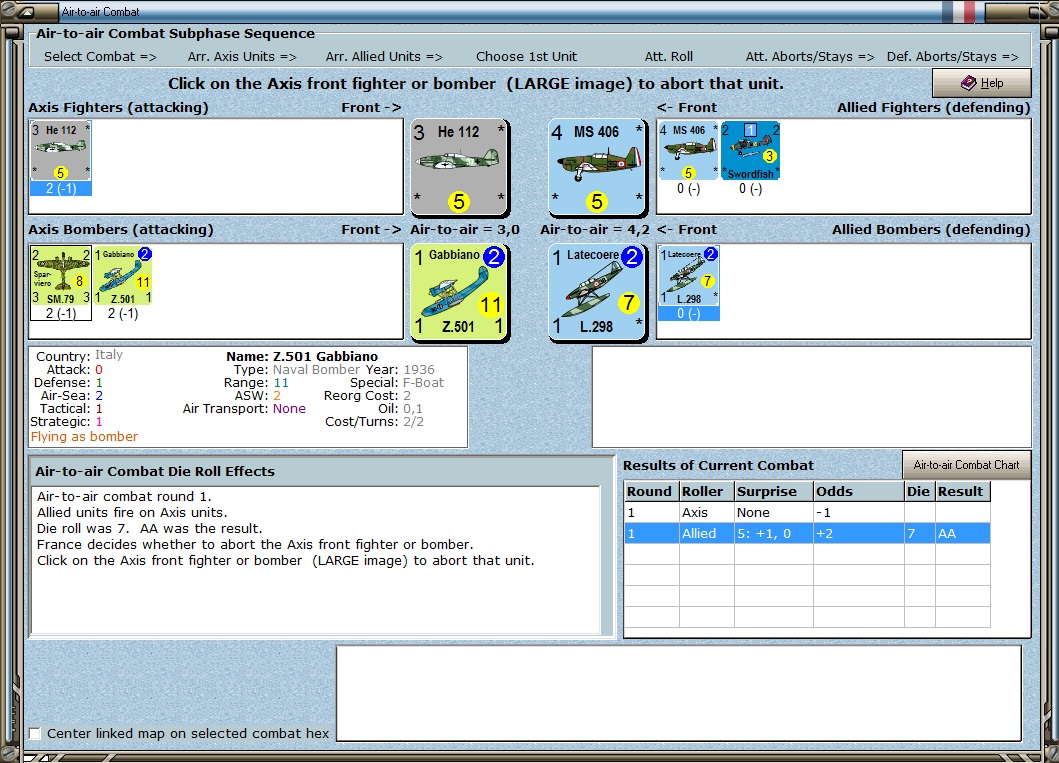Click the Die column header
The image size is (1059, 763).
(x=919, y=492)
